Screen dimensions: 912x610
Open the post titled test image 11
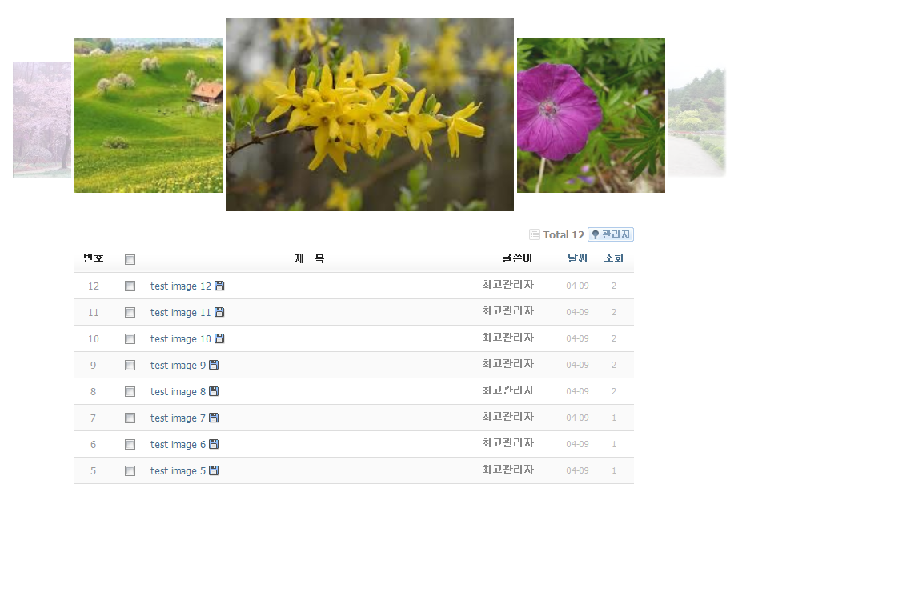point(180,312)
